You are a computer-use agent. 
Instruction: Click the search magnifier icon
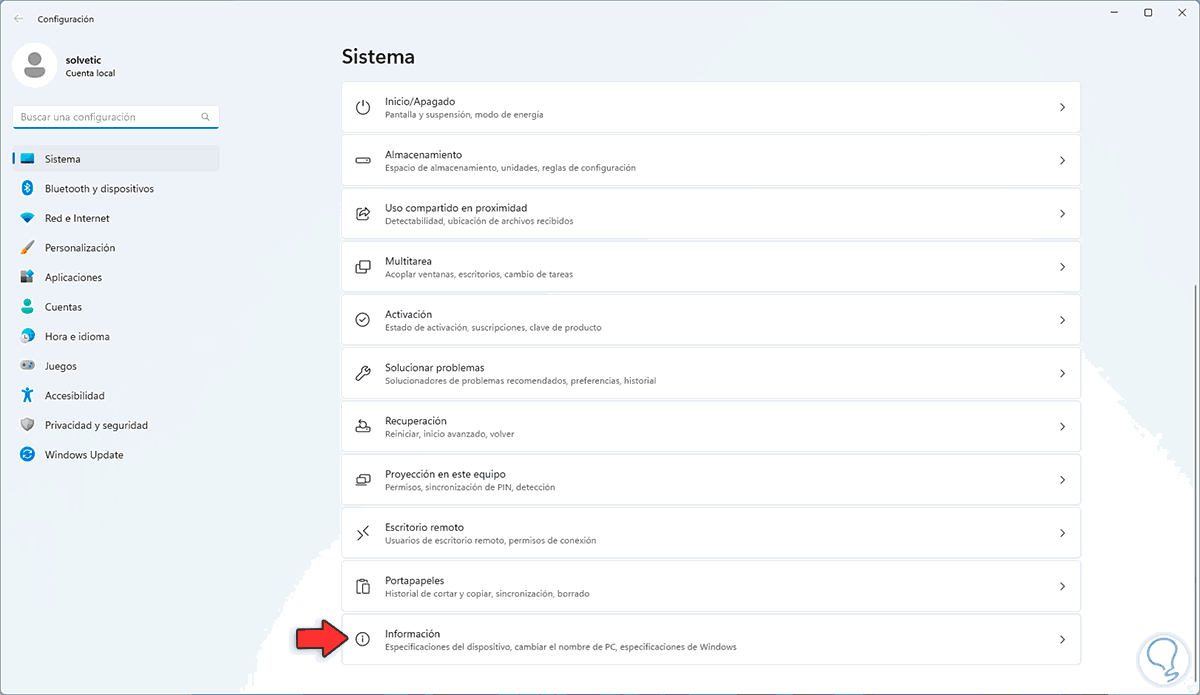[206, 117]
